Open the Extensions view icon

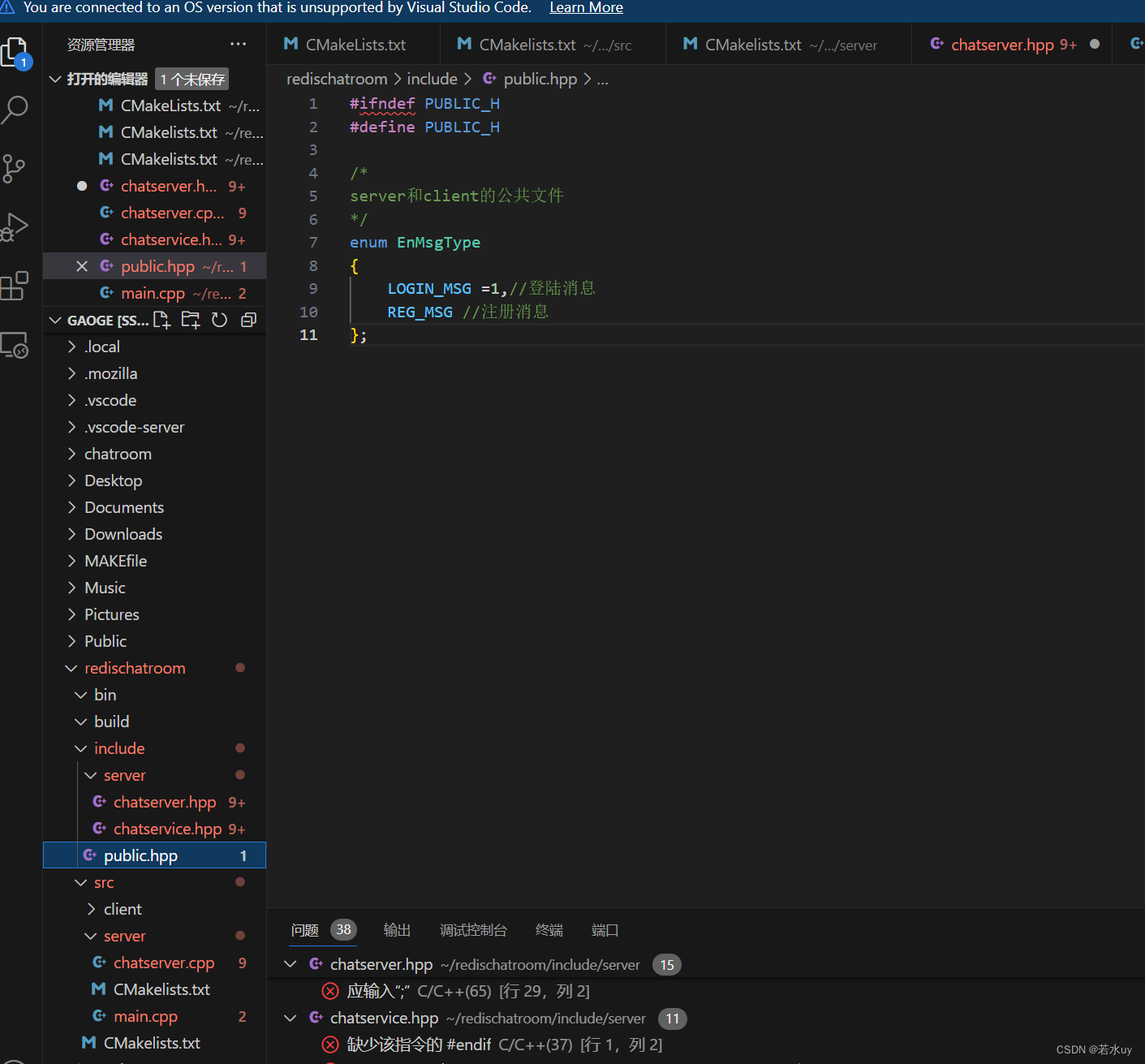[15, 286]
